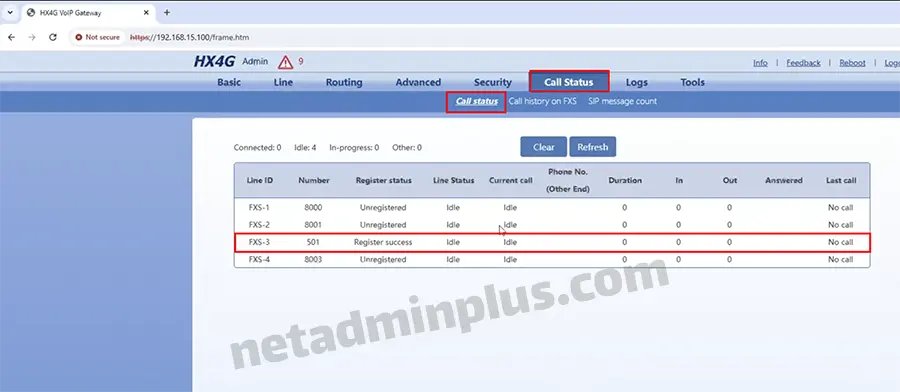This screenshot has width=900, height=392.
Task: Click the FXS-4 line ID cell
Action: (x=259, y=259)
